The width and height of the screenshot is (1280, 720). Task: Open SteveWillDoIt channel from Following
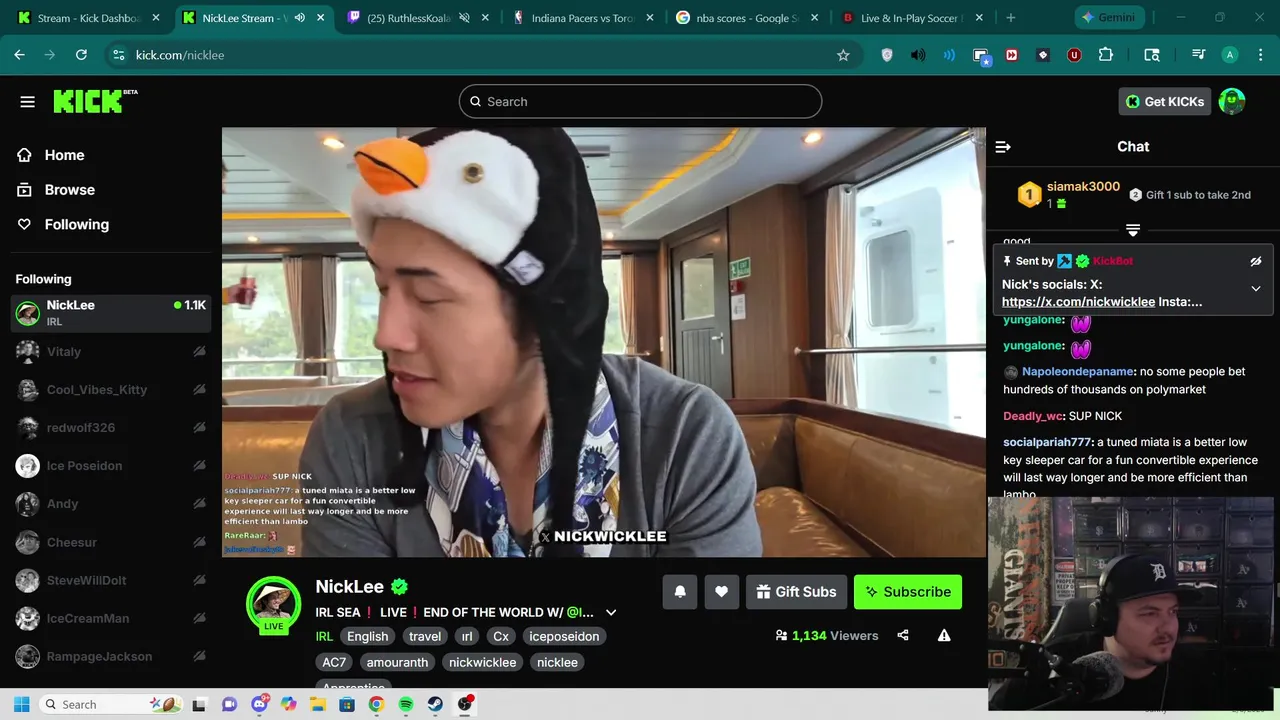[x=111, y=580]
